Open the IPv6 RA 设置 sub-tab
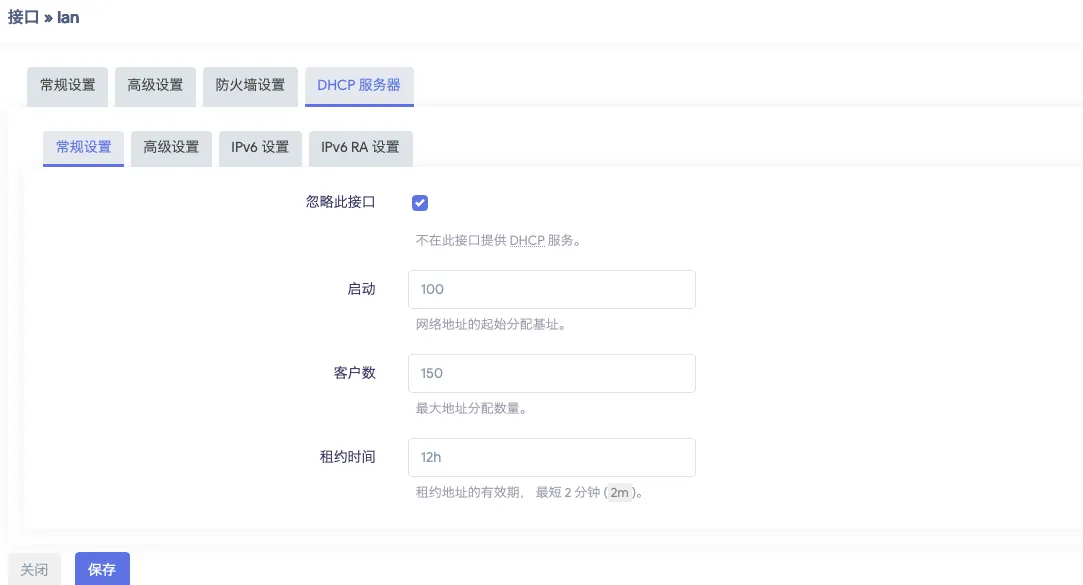This screenshot has width=1083, height=585. click(360, 148)
